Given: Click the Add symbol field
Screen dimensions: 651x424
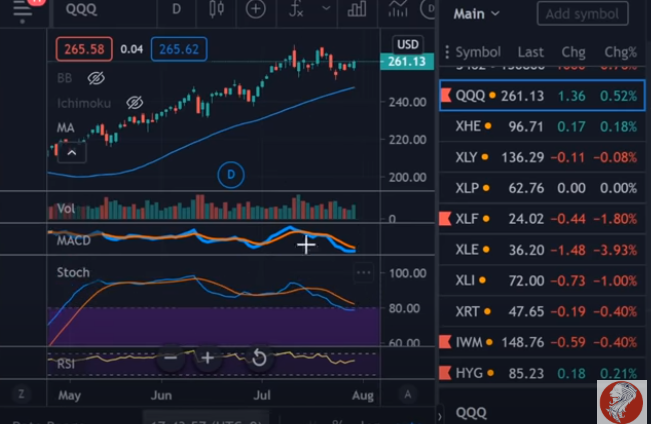Looking at the screenshot, I should point(582,14).
